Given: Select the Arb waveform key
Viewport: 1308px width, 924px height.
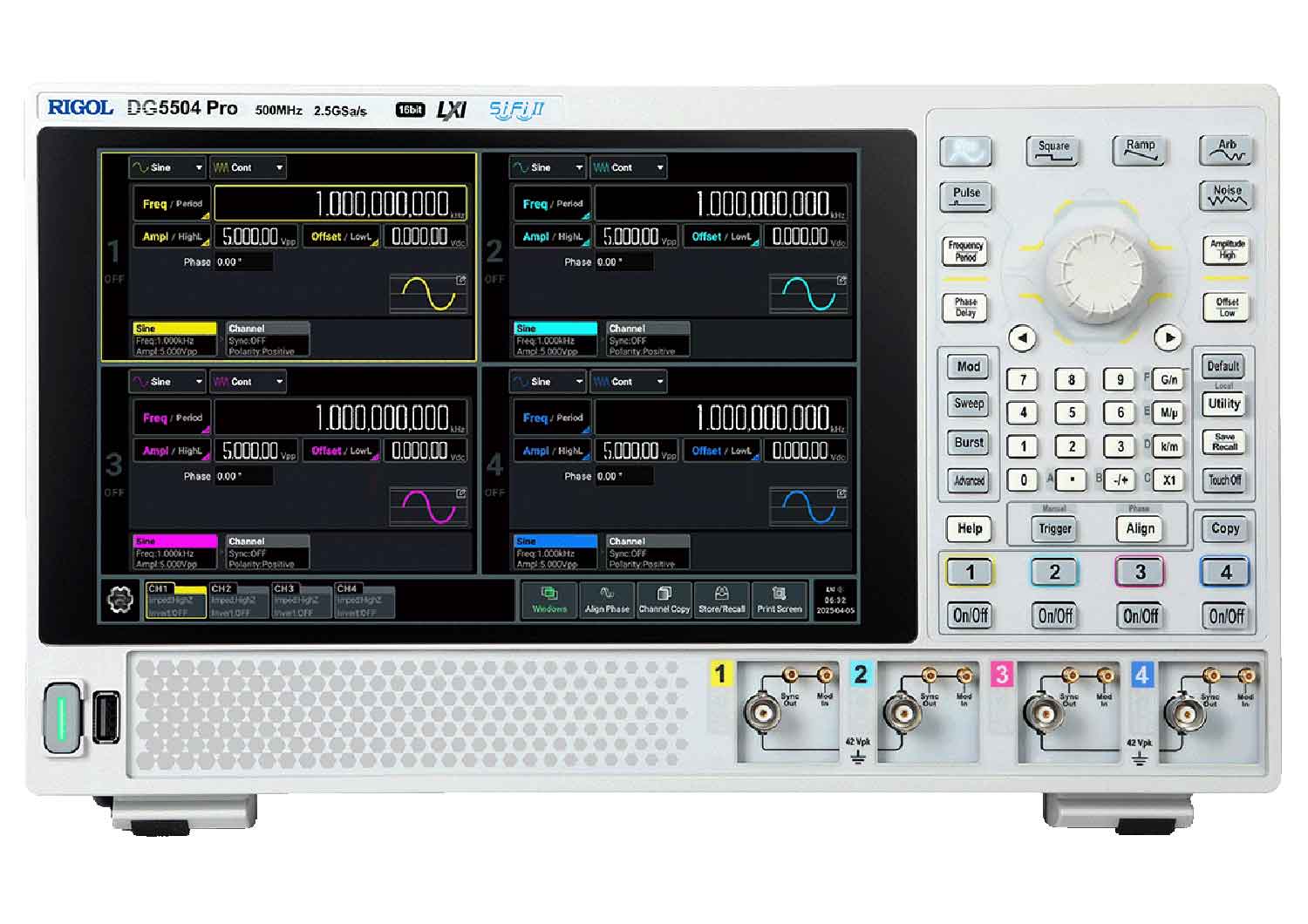Looking at the screenshot, I should click(x=1226, y=151).
